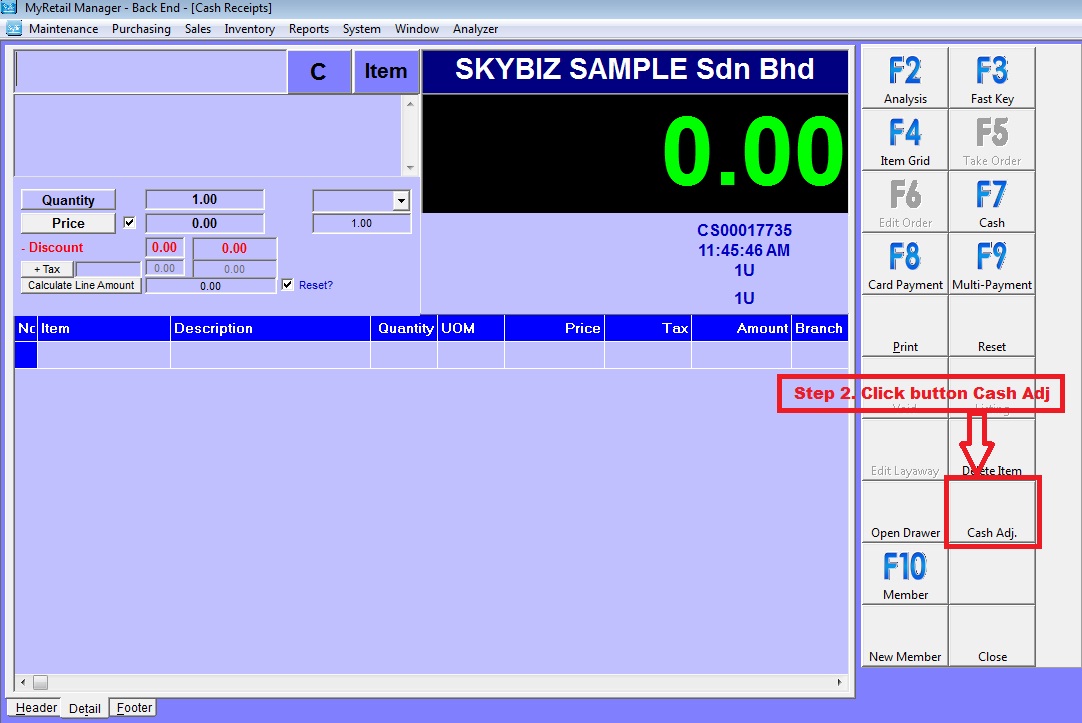Switch to the Footer tab
The height and width of the screenshot is (723, 1082).
click(x=132, y=707)
